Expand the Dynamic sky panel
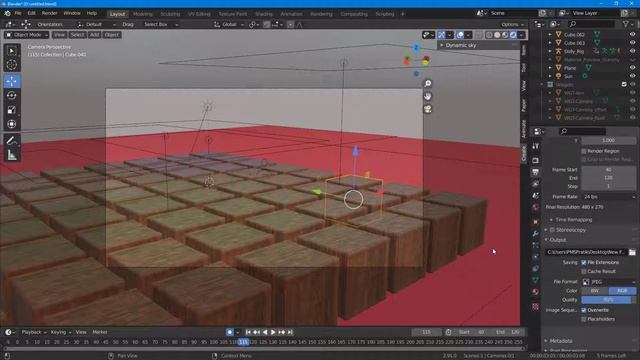Screen dimensions: 640x360 pyautogui.click(x=460, y=45)
